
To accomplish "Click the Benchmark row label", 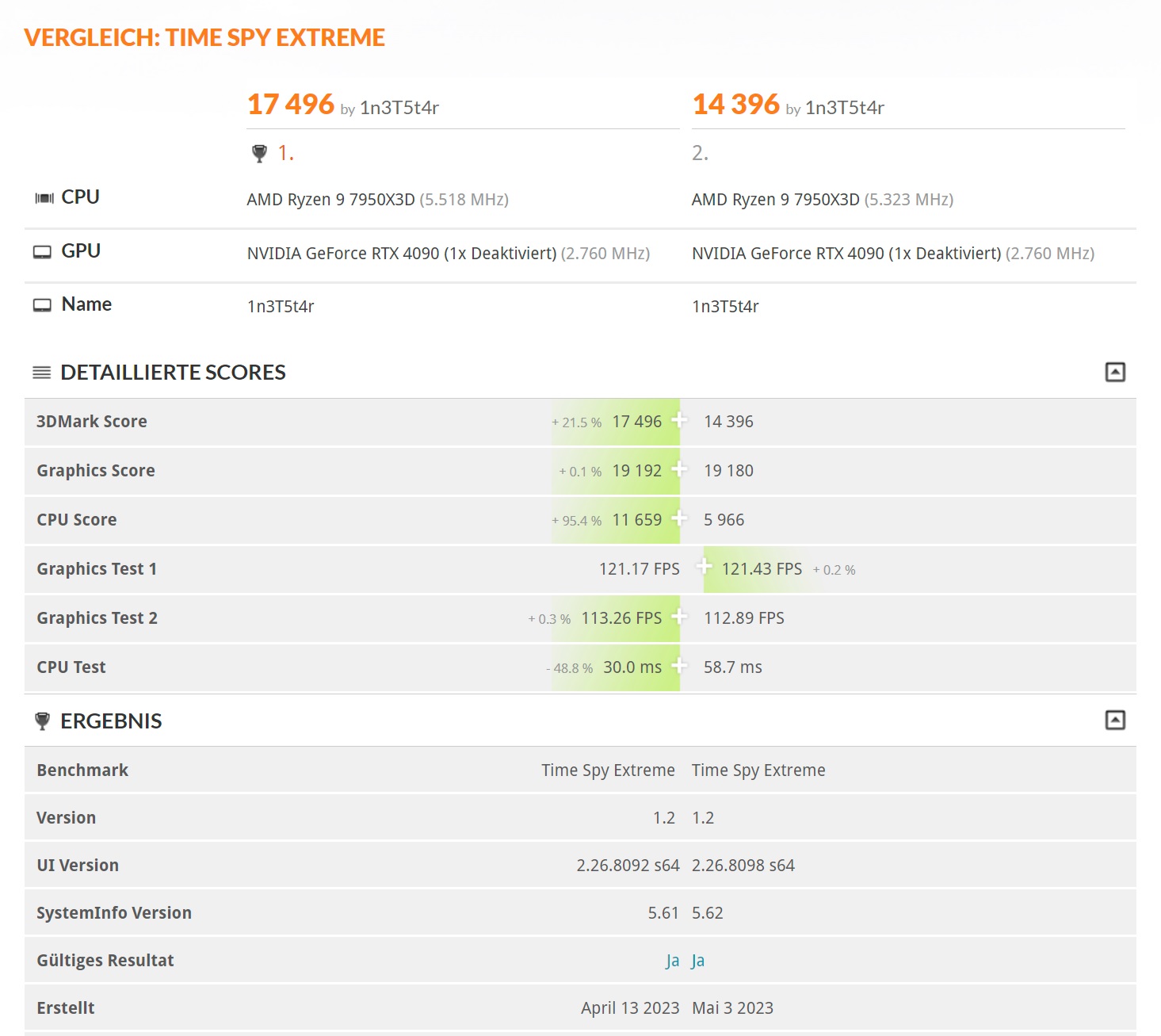I will (x=82, y=770).
